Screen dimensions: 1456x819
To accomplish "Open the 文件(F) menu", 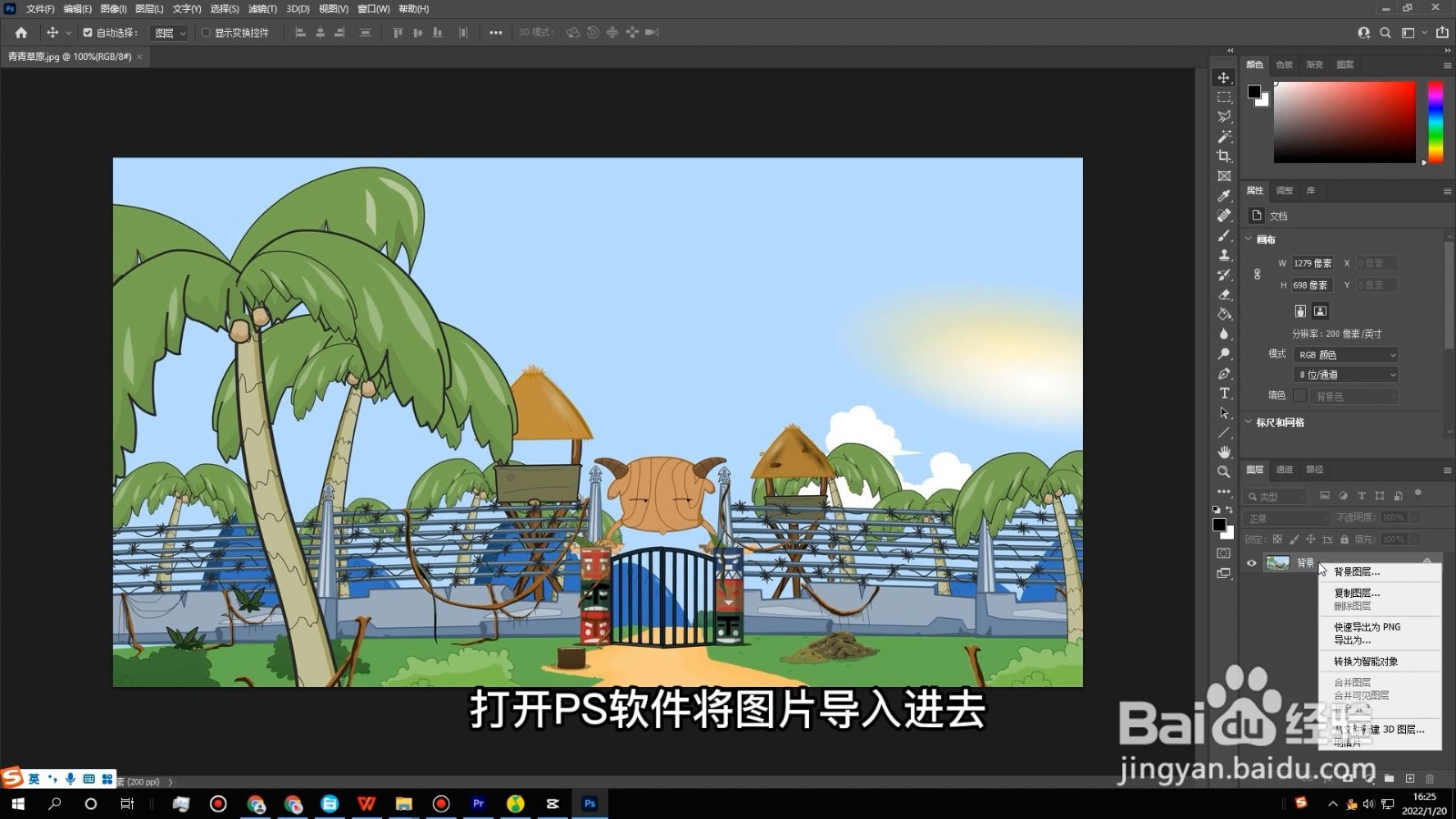I will coord(40,9).
